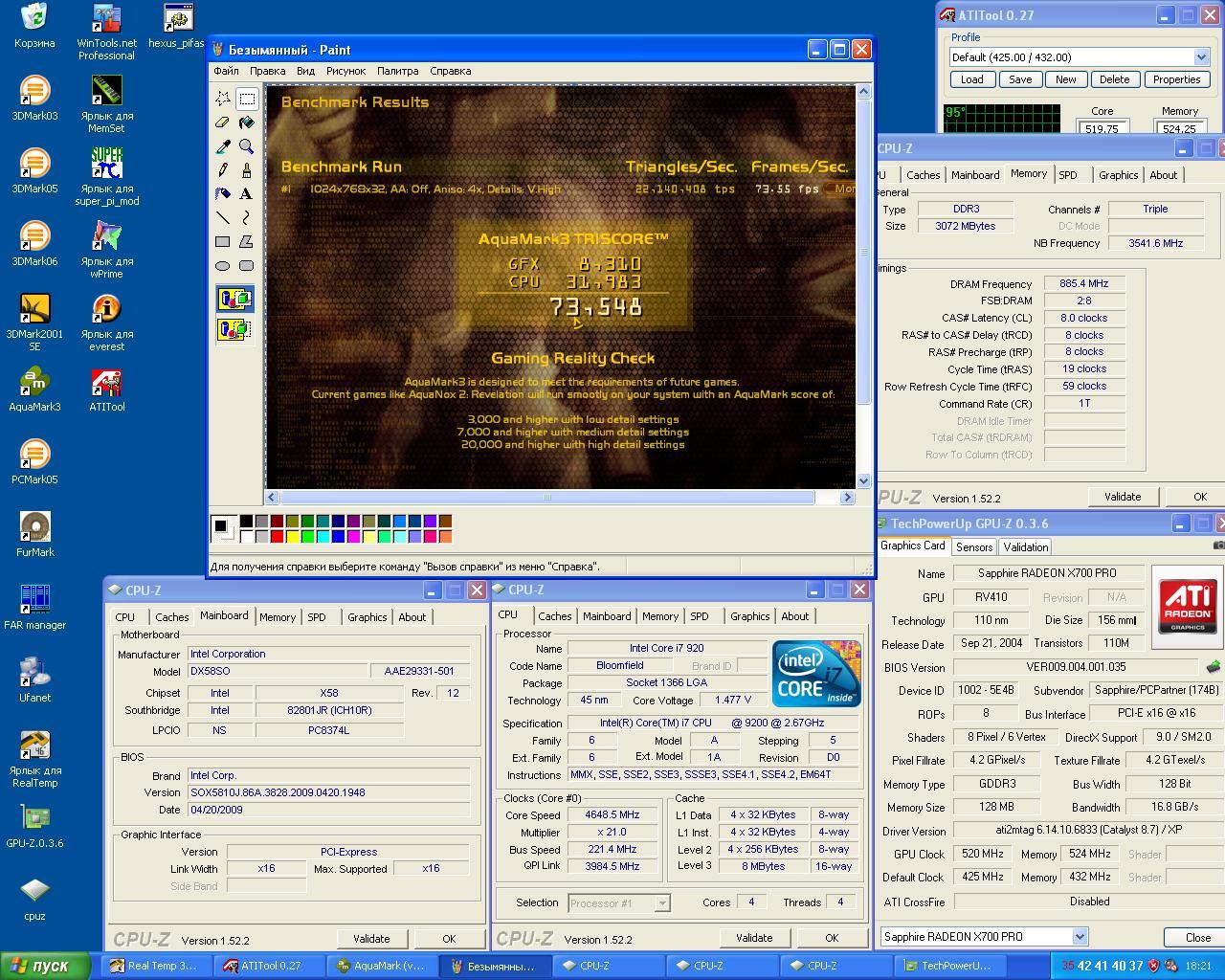Select the rectangular Select tool in Paint

[x=247, y=98]
